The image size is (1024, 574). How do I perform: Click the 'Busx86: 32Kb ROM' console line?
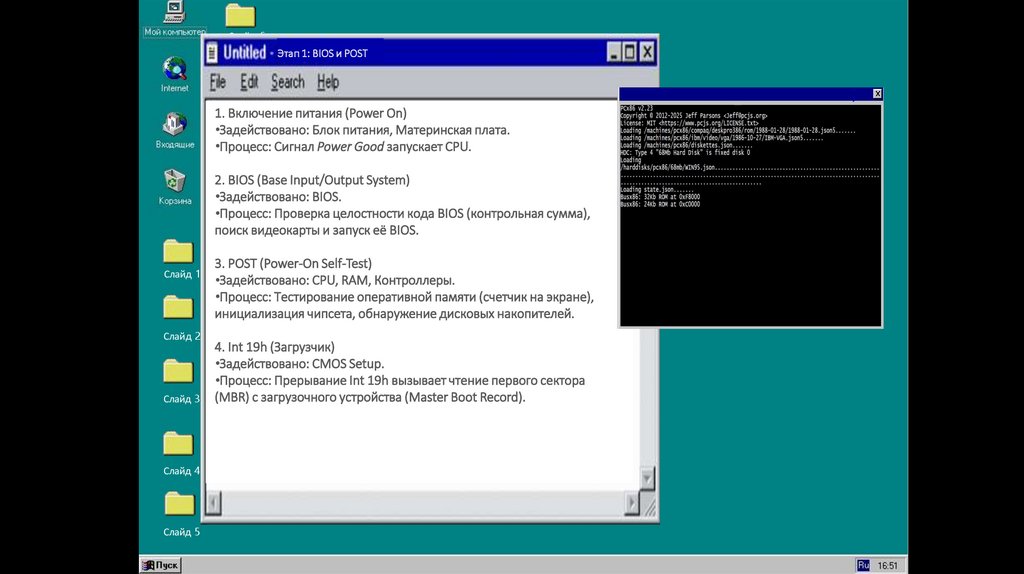[660, 197]
